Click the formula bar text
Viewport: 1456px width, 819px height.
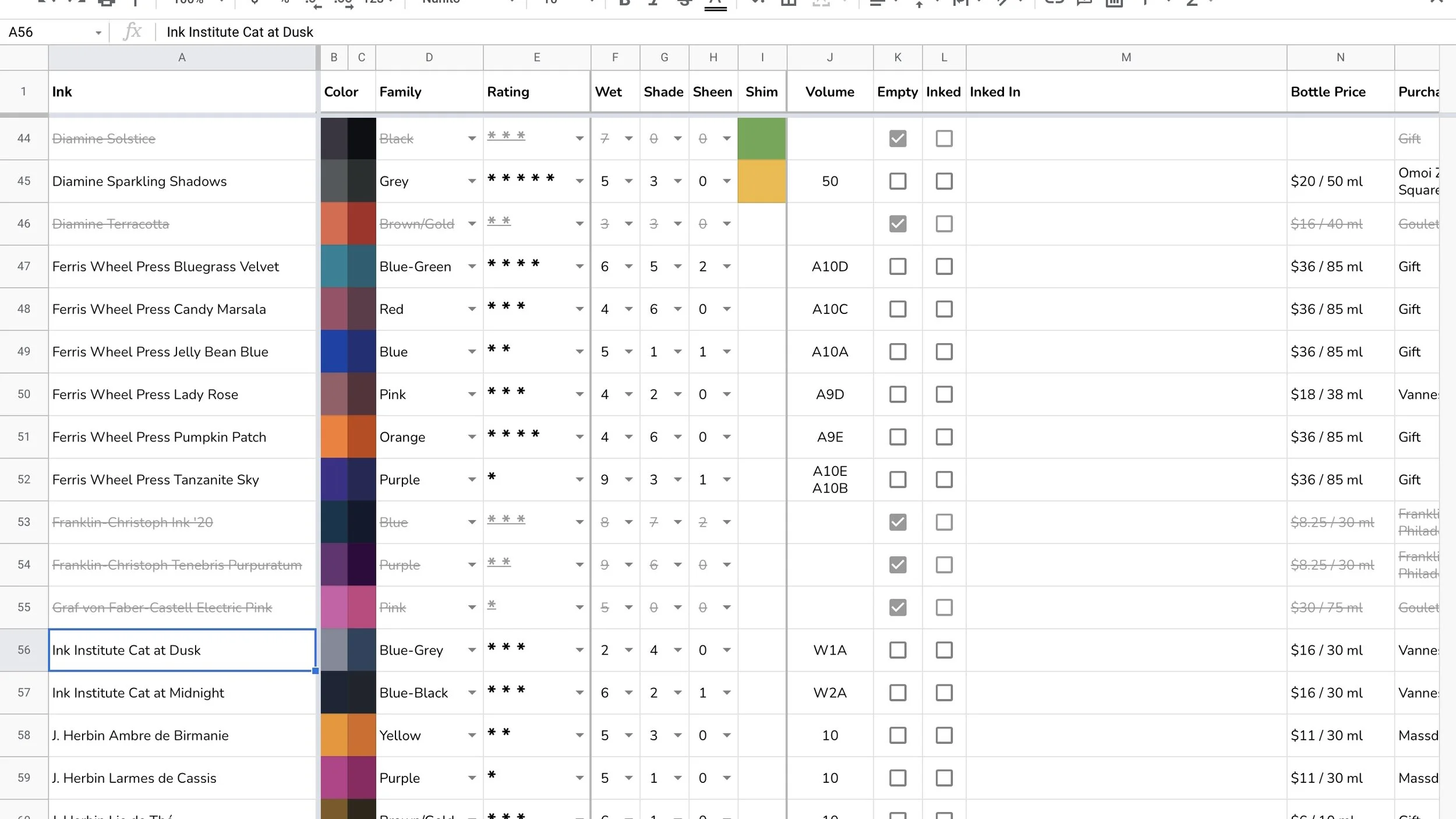click(x=240, y=32)
